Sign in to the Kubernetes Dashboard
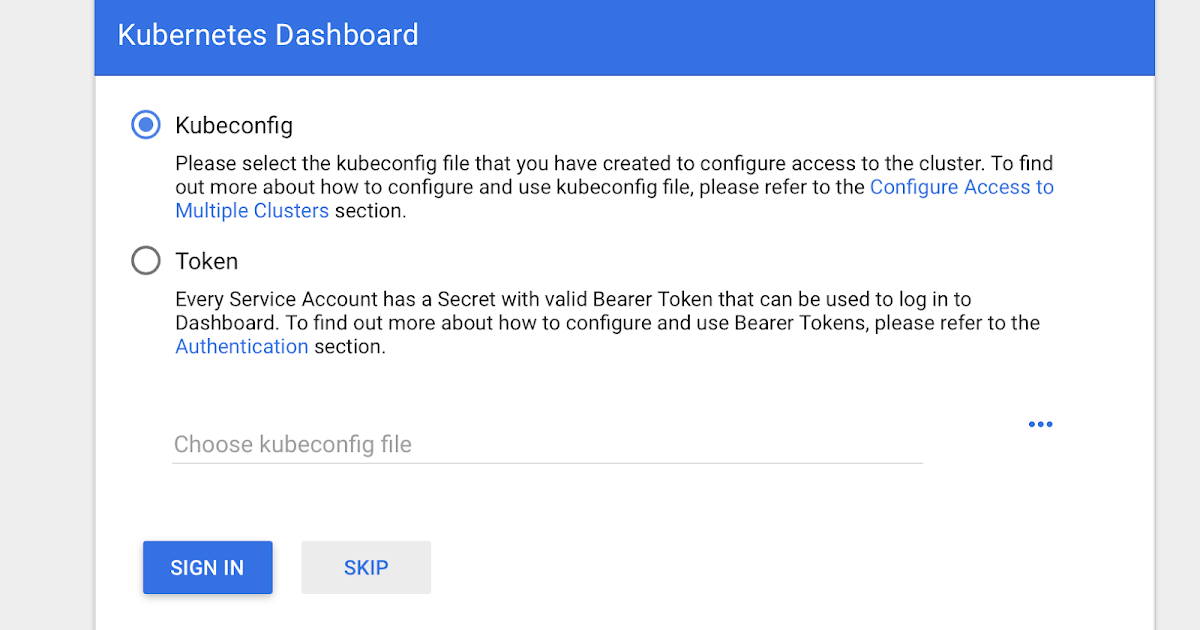Image resolution: width=1200 pixels, height=630 pixels. click(207, 567)
